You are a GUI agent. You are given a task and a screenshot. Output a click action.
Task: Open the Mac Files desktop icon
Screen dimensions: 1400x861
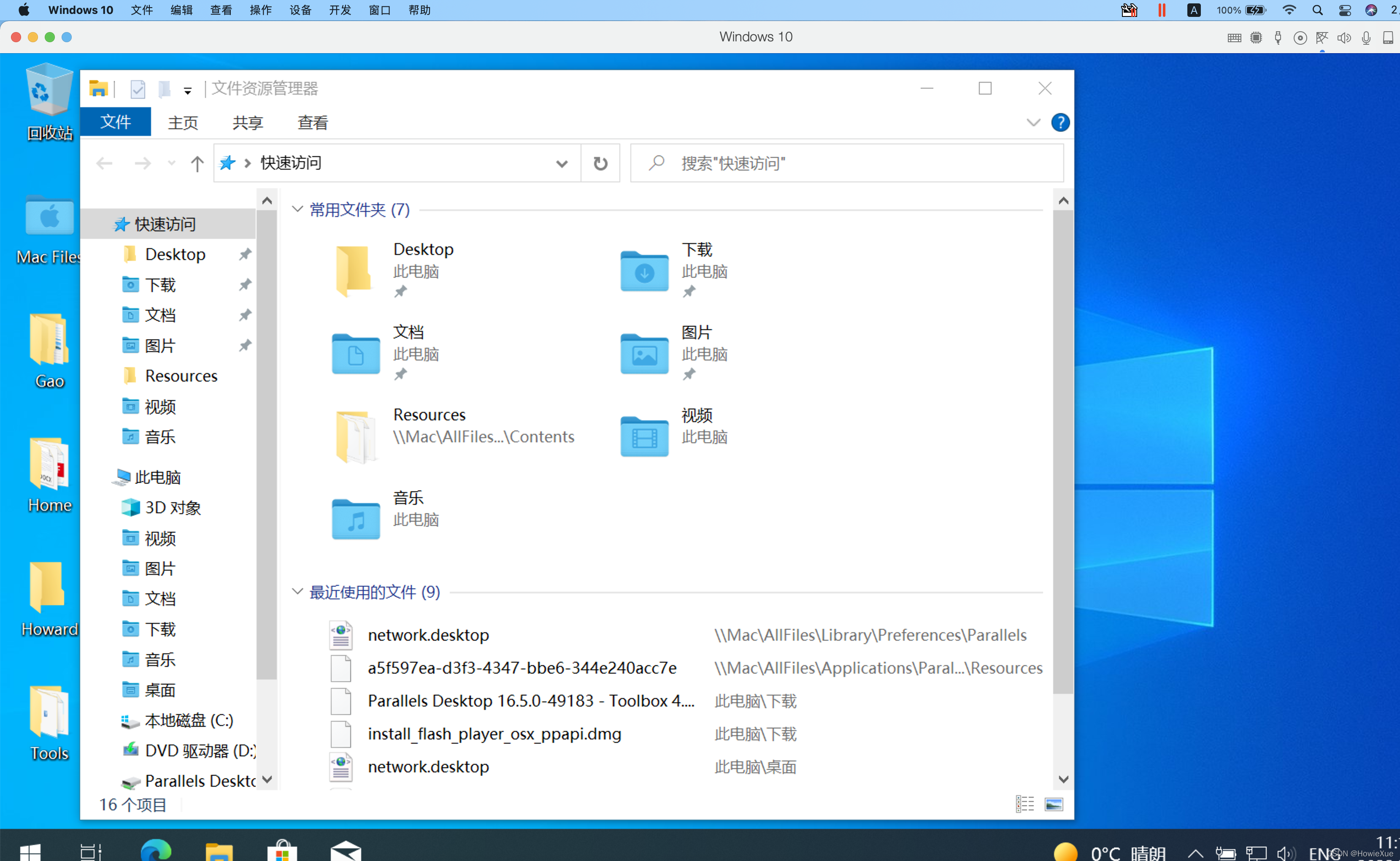tap(49, 230)
